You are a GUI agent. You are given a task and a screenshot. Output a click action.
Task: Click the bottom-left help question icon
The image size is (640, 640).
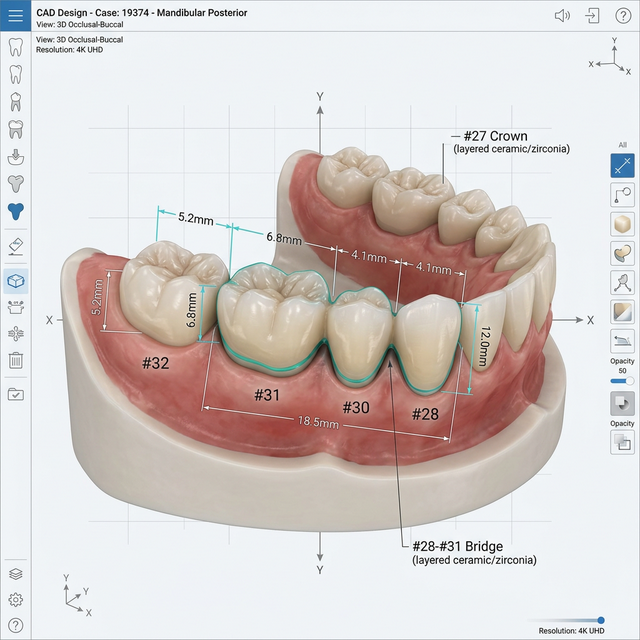[16, 626]
